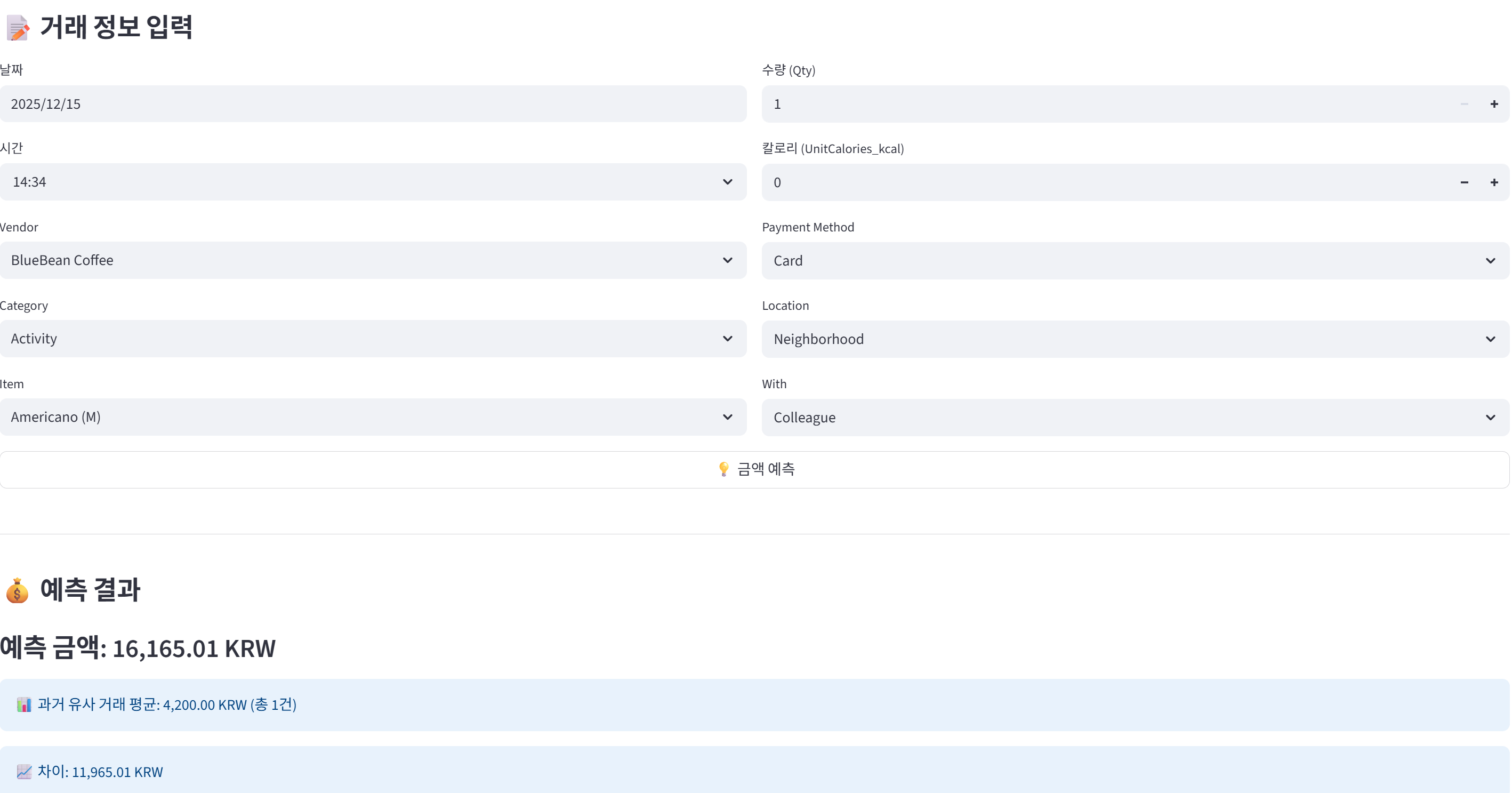Open Payment Method Card dropdown
The height and width of the screenshot is (793, 1512).
tap(1135, 261)
